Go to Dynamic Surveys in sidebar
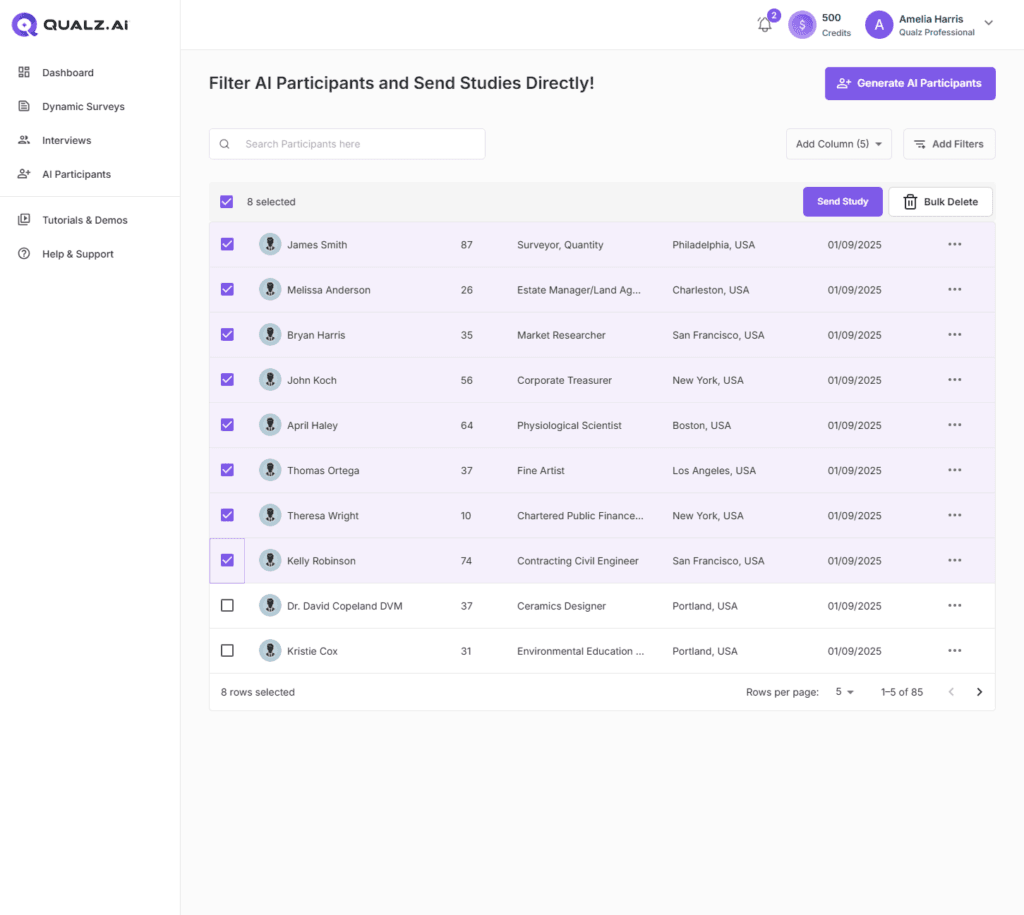 tap(83, 107)
